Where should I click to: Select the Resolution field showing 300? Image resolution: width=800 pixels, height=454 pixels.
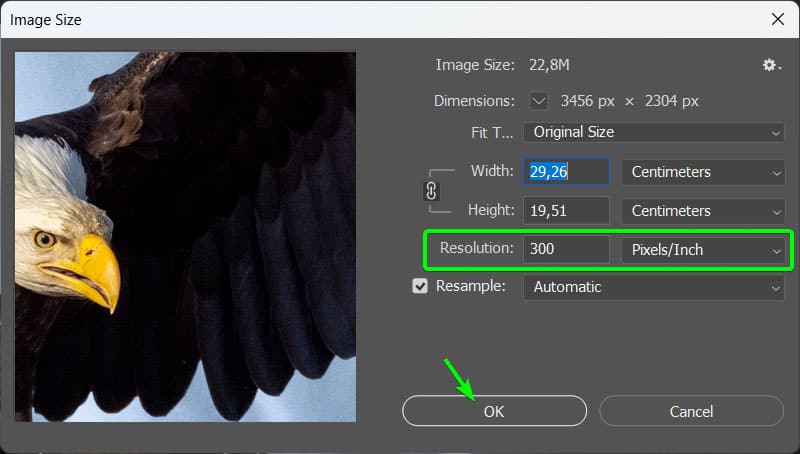[x=566, y=250]
